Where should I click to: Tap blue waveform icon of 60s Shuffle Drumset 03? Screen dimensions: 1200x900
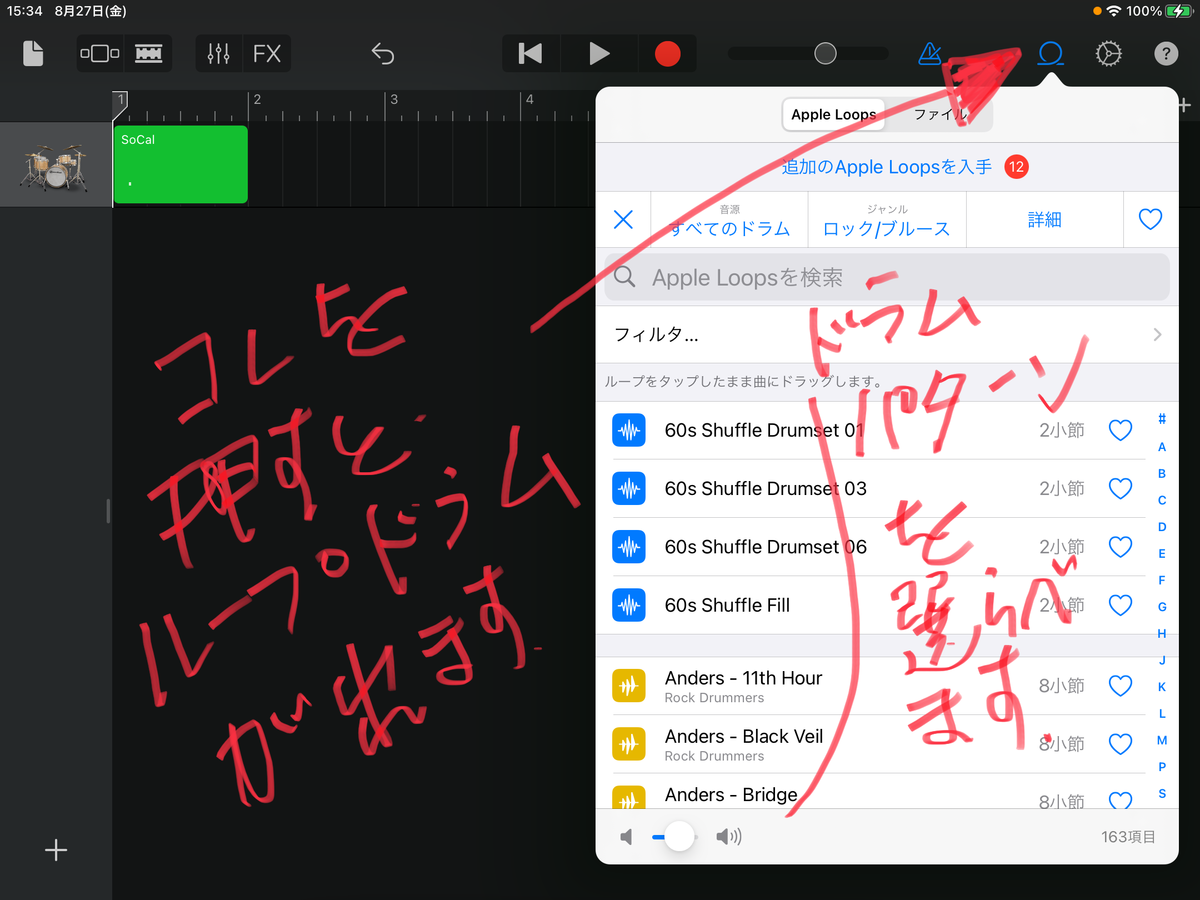tap(629, 489)
